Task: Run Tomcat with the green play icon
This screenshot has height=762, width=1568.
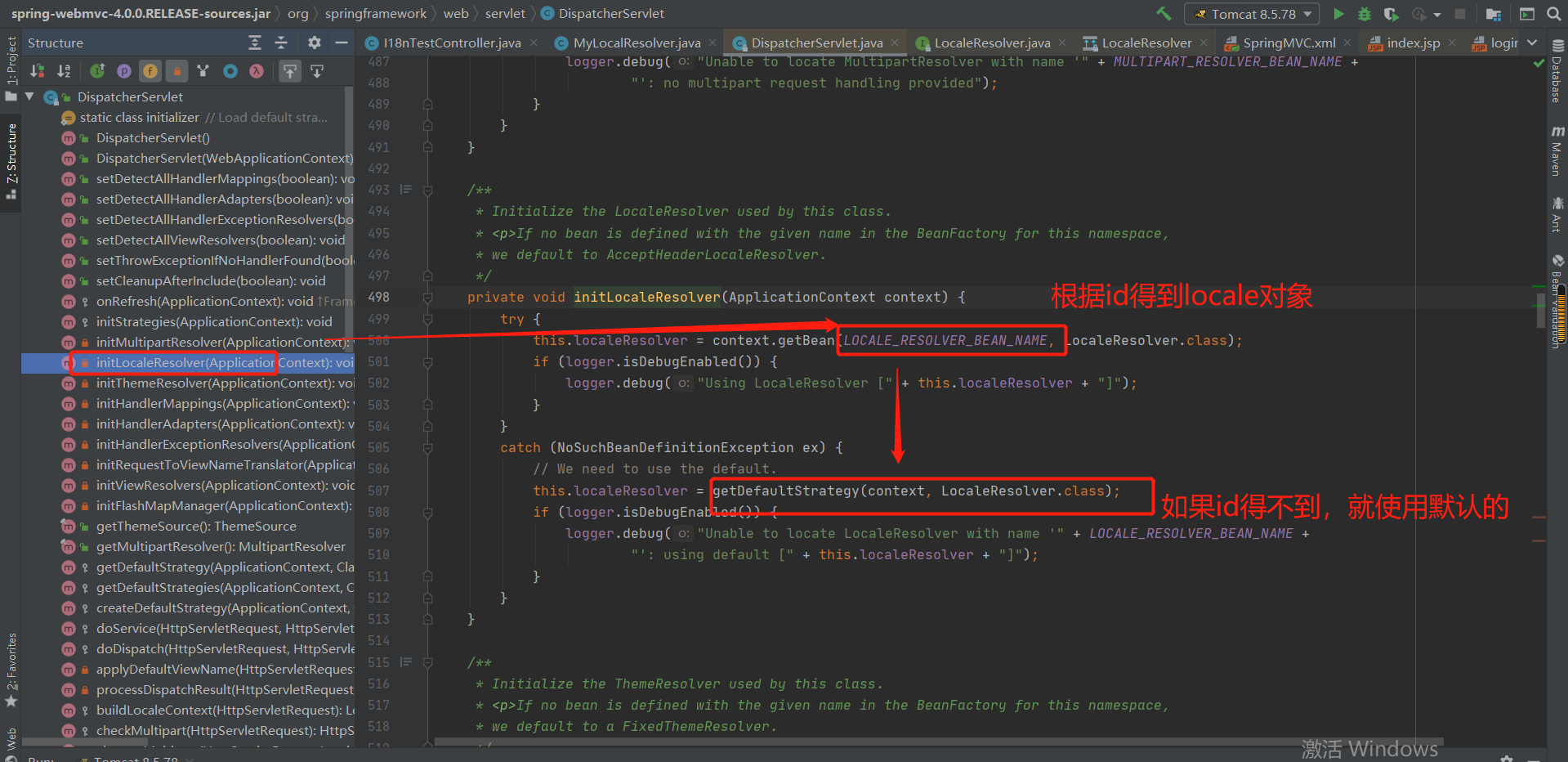Action: [1338, 14]
